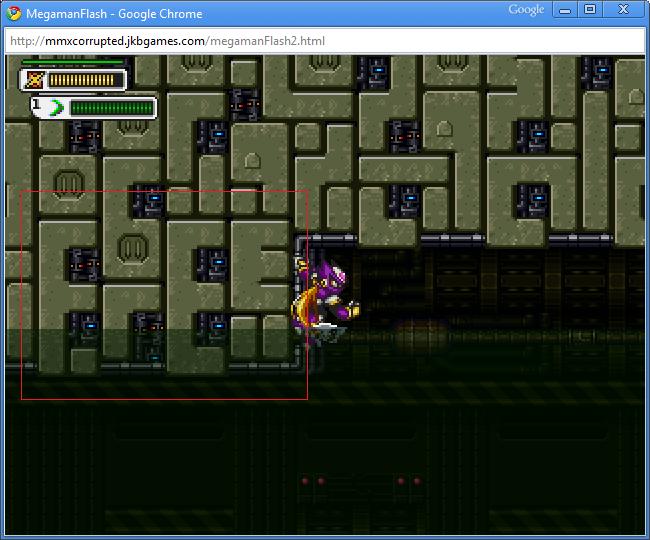Close the MegamanFlash Chrome window

(623, 10)
